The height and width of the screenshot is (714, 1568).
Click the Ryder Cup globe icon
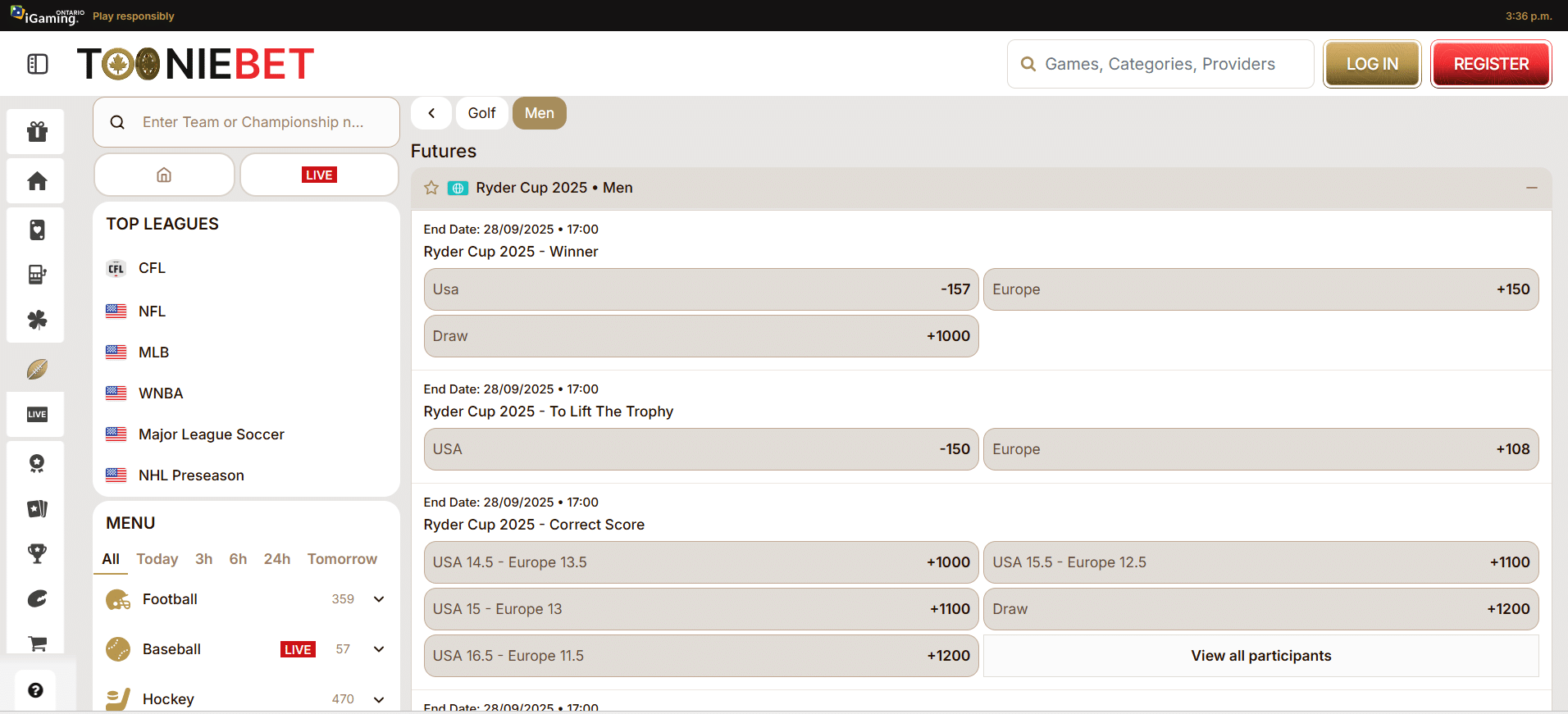pyautogui.click(x=458, y=188)
